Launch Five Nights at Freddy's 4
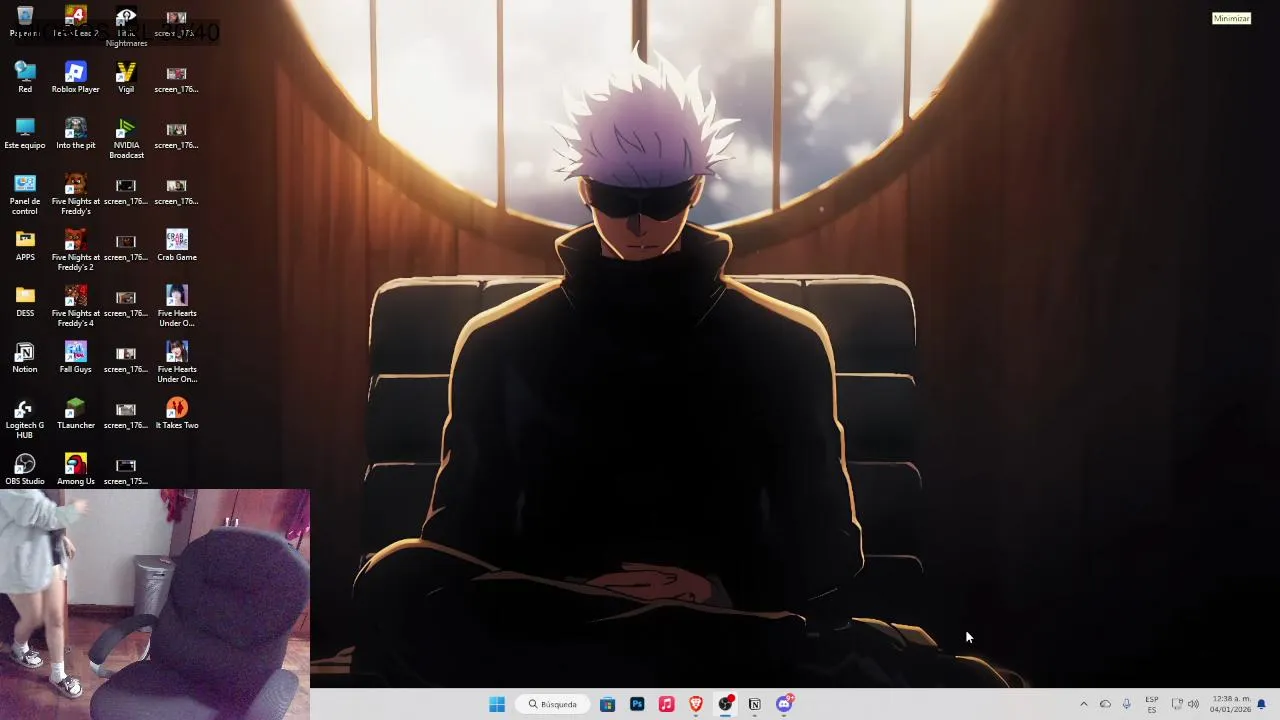Viewport: 1280px width, 720px height. 76,307
